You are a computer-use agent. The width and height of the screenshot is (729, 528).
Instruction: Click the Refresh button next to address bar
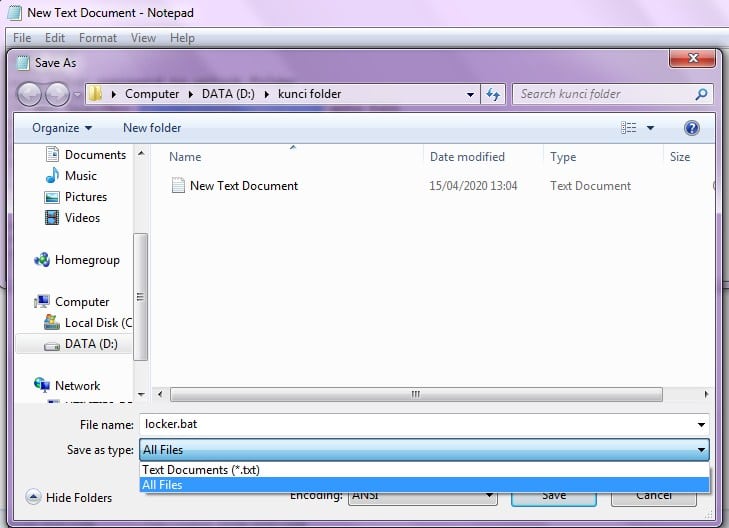(493, 94)
